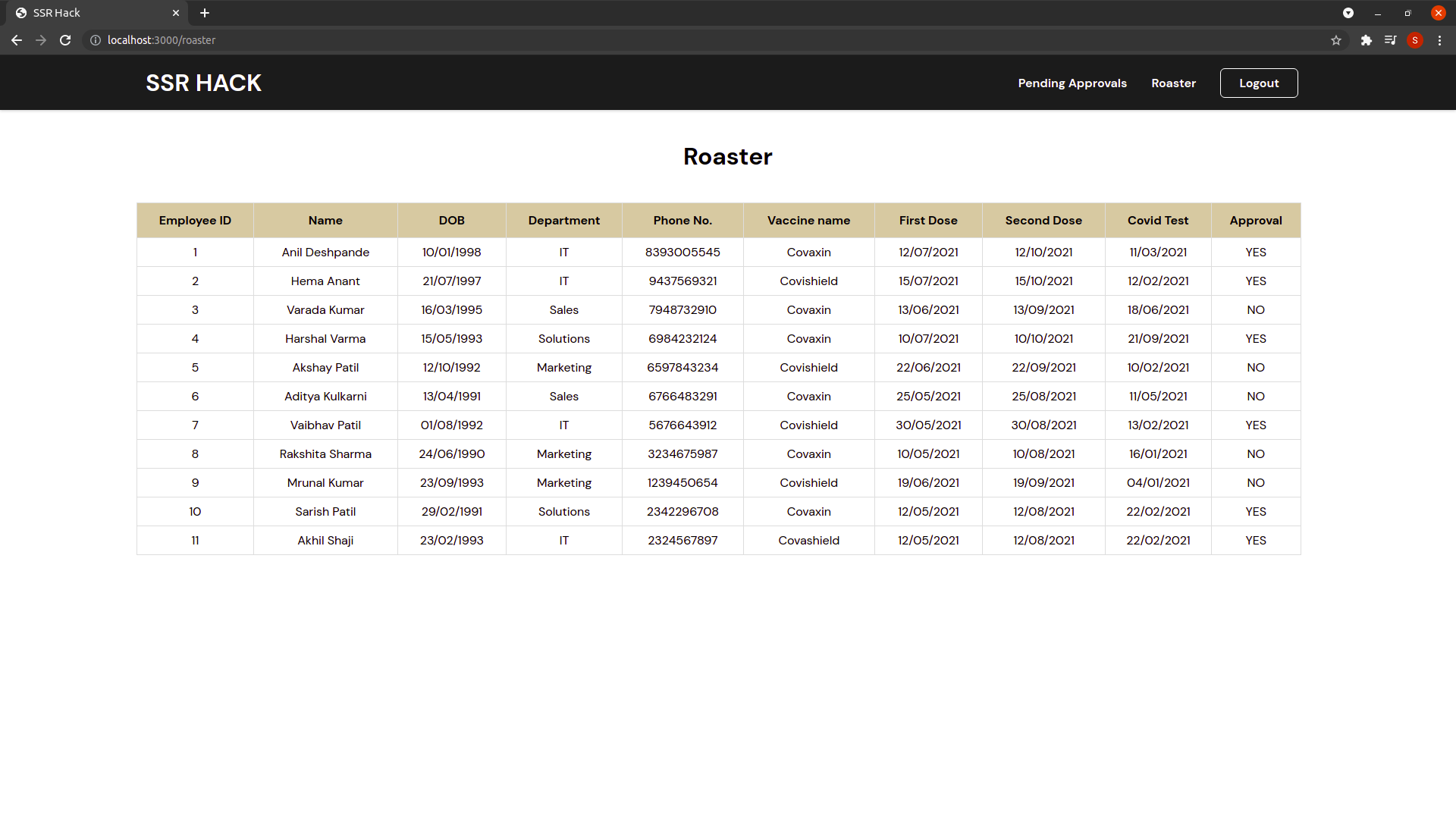Open the Chrome profile avatar
Viewport: 1456px width, 819px height.
pos(1414,40)
